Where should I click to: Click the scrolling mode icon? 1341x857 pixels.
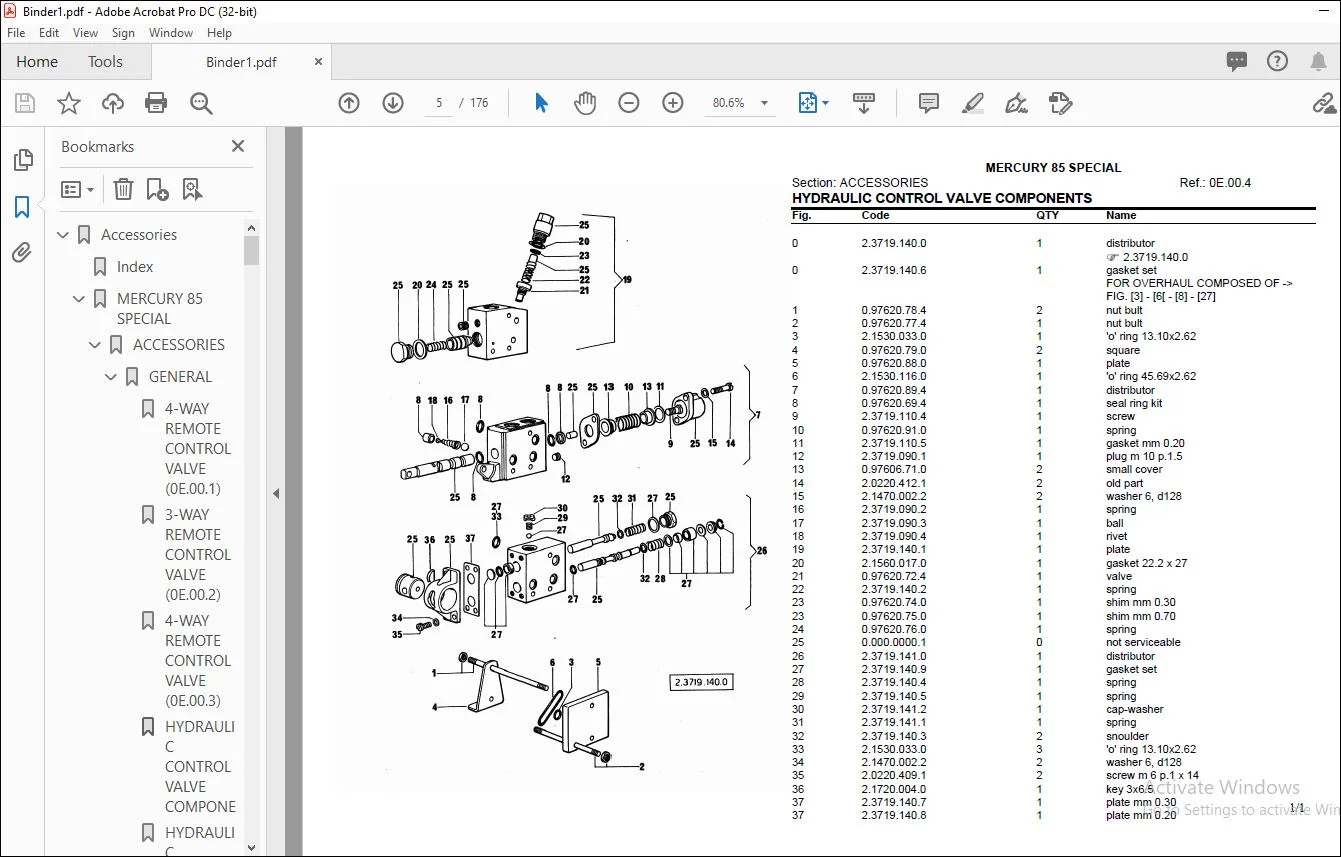coord(863,103)
